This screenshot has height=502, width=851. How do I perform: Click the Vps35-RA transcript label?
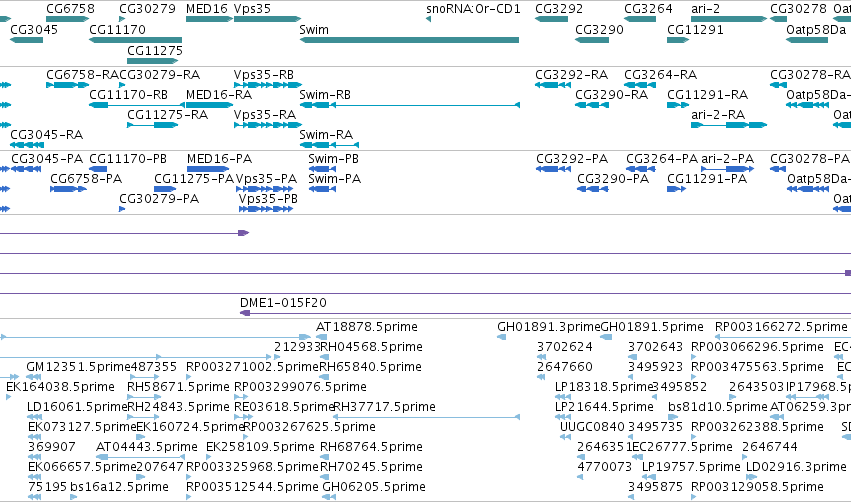pyautogui.click(x=265, y=115)
